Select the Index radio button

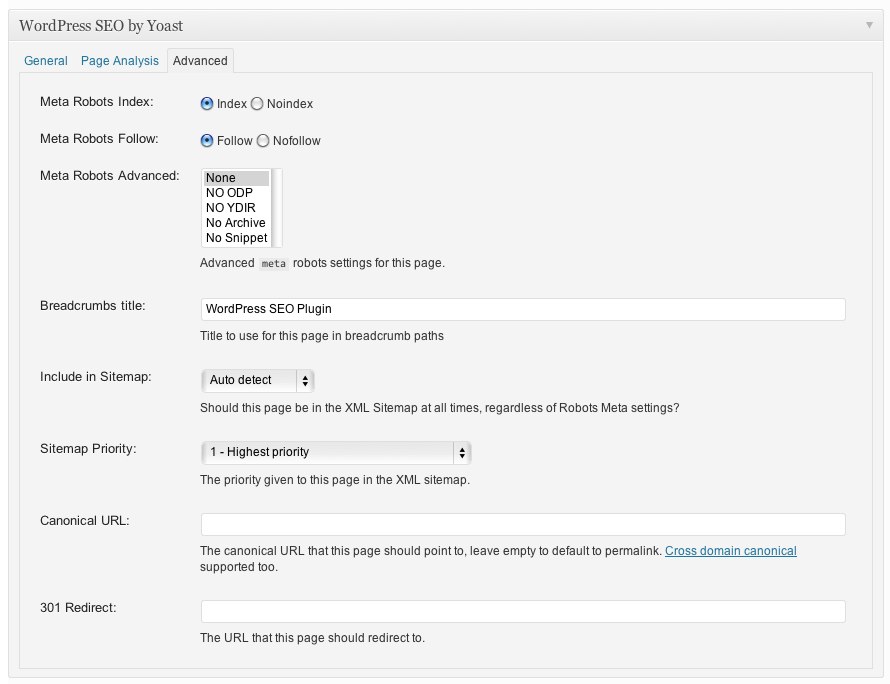[x=207, y=104]
